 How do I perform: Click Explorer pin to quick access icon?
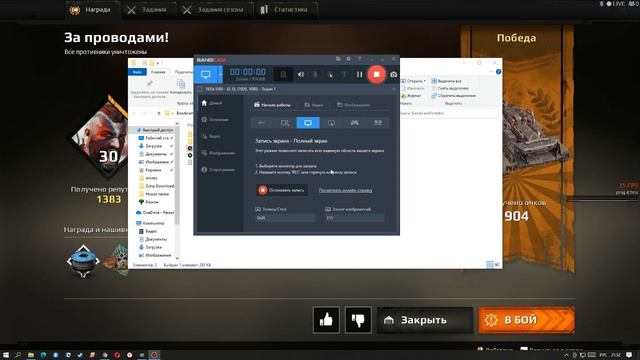pyautogui.click(x=149, y=84)
